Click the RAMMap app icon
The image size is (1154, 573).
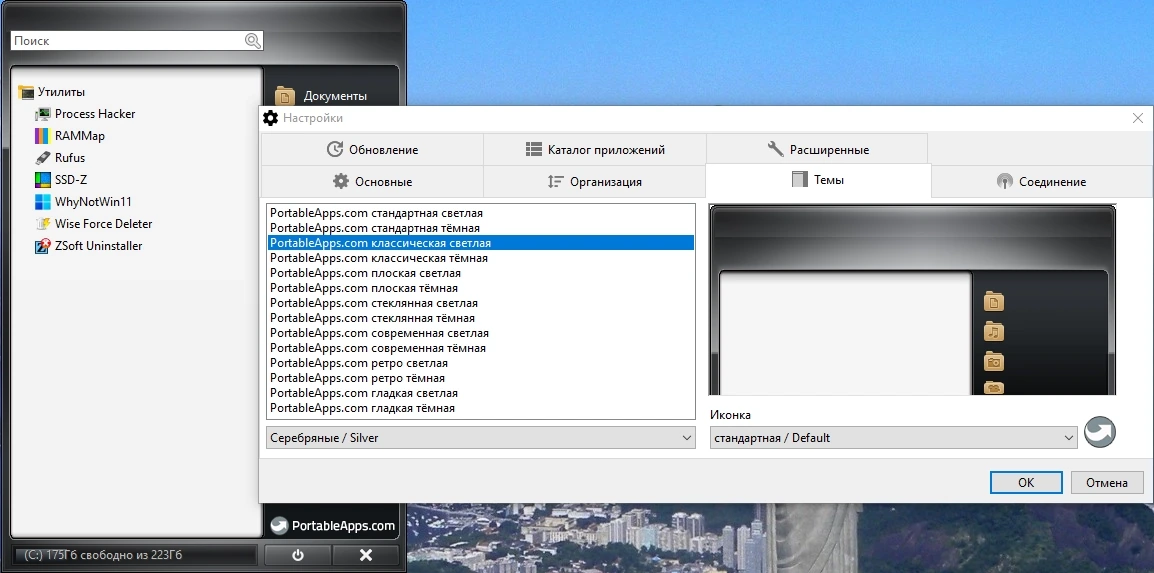43,136
